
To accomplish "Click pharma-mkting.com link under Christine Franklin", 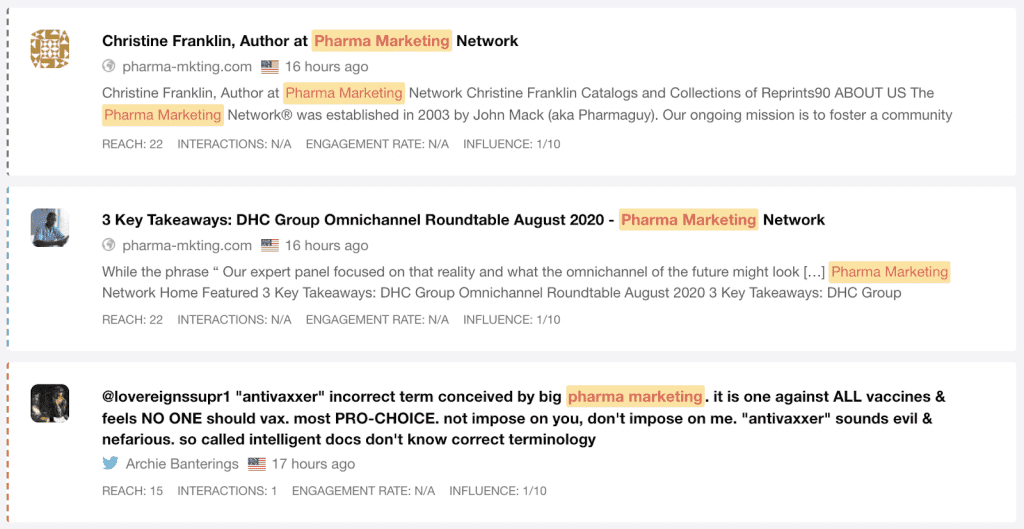I will pyautogui.click(x=187, y=67).
